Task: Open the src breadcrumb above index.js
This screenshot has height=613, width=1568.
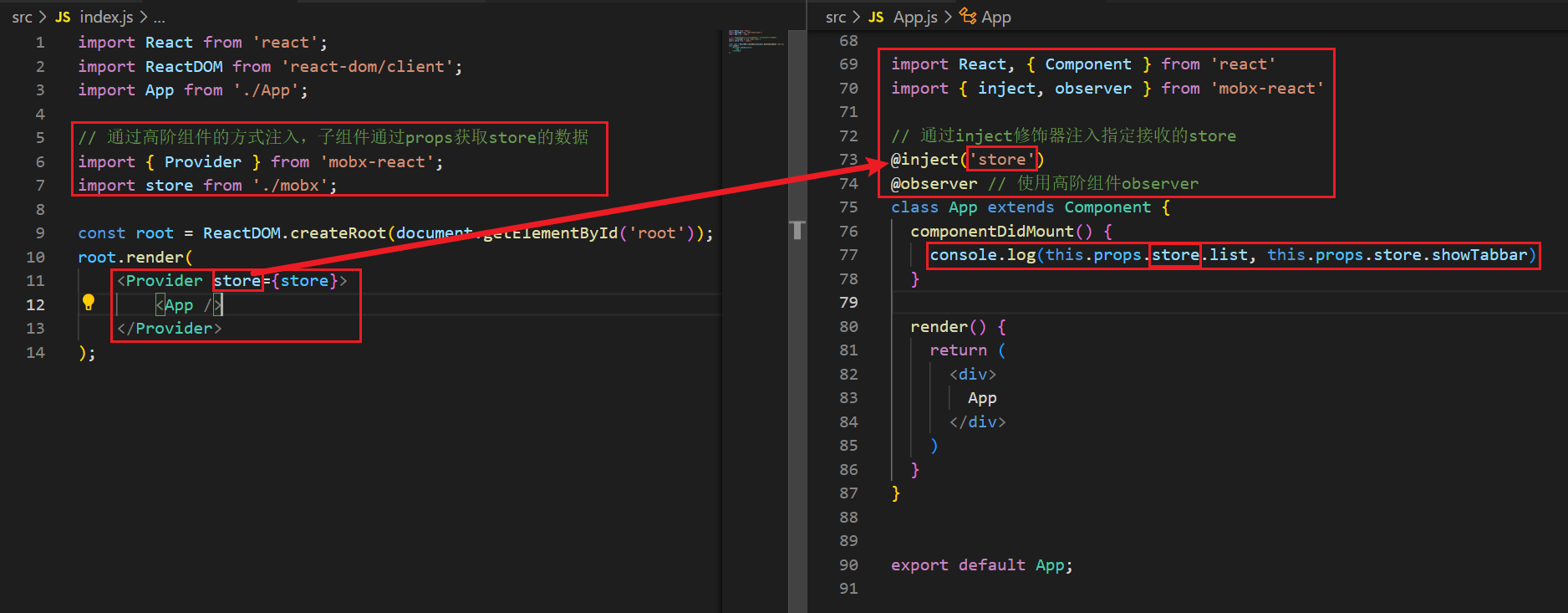Action: coord(22,17)
